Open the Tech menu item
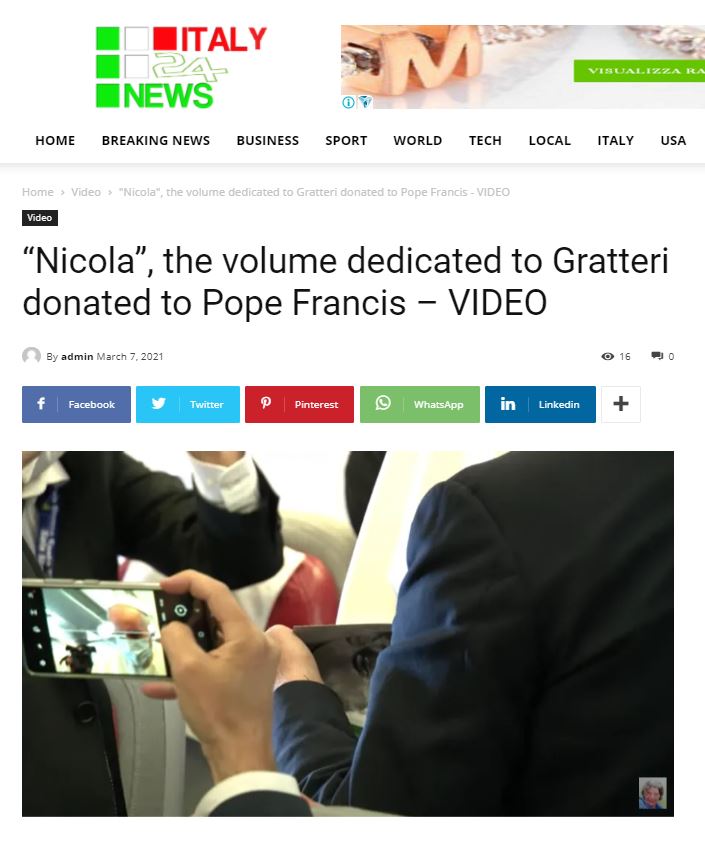Image resolution: width=705 pixels, height=842 pixels. (485, 141)
